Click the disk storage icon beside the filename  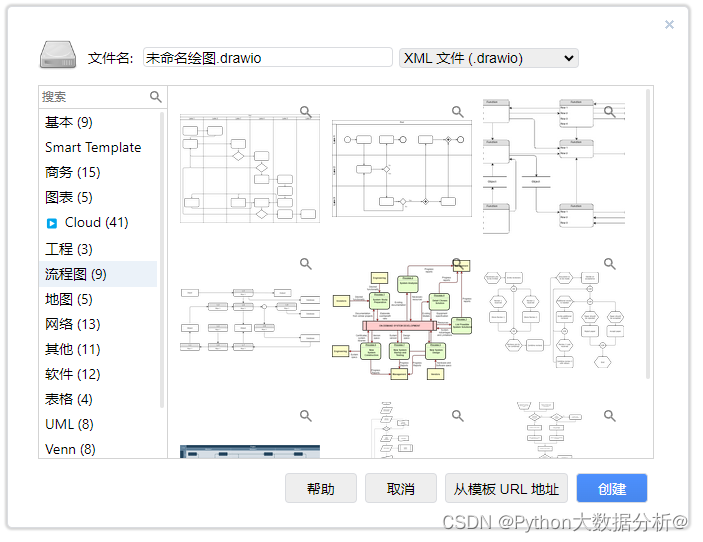(58, 56)
